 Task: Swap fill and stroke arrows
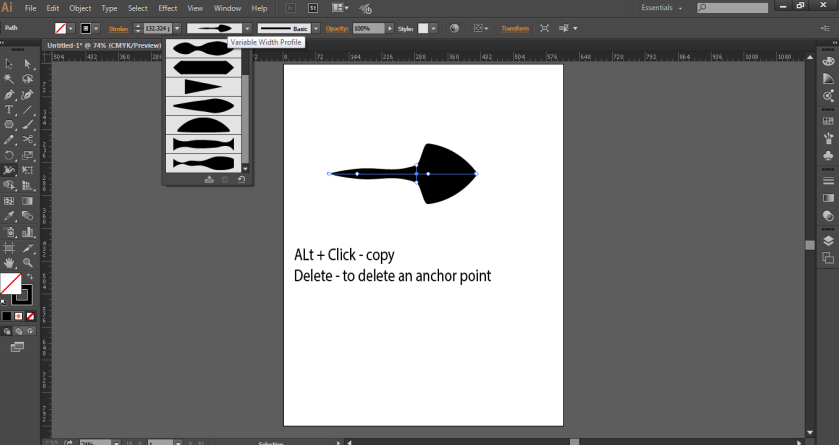30,277
